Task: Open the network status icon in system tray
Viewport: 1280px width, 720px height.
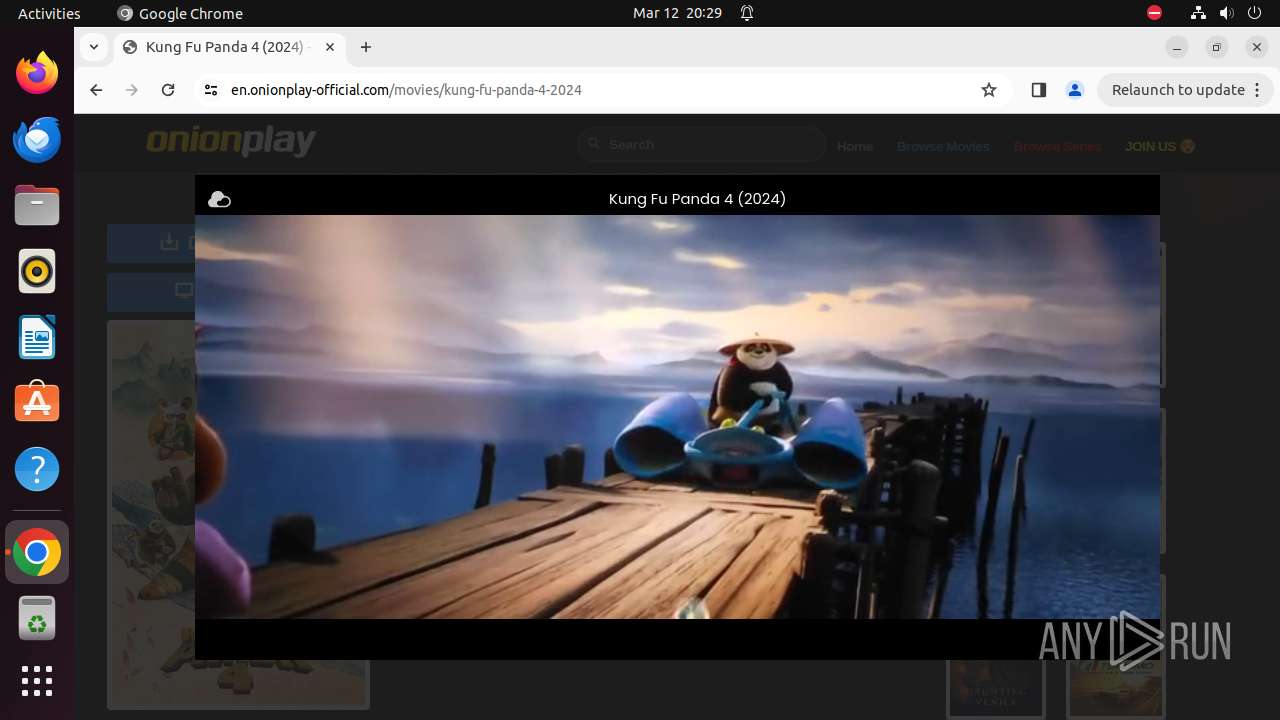Action: coord(1198,13)
